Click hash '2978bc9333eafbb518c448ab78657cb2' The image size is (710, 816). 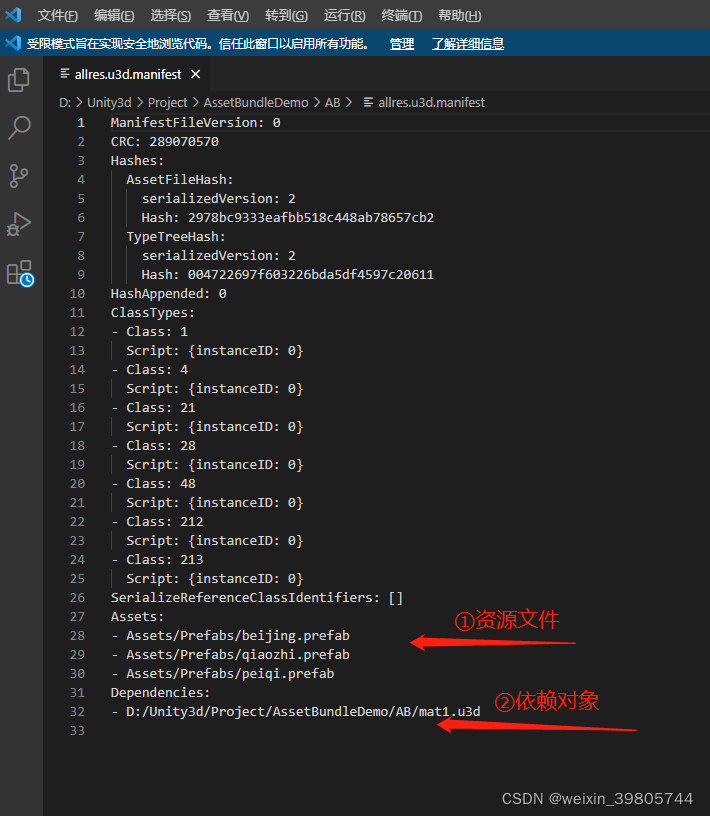coord(311,218)
